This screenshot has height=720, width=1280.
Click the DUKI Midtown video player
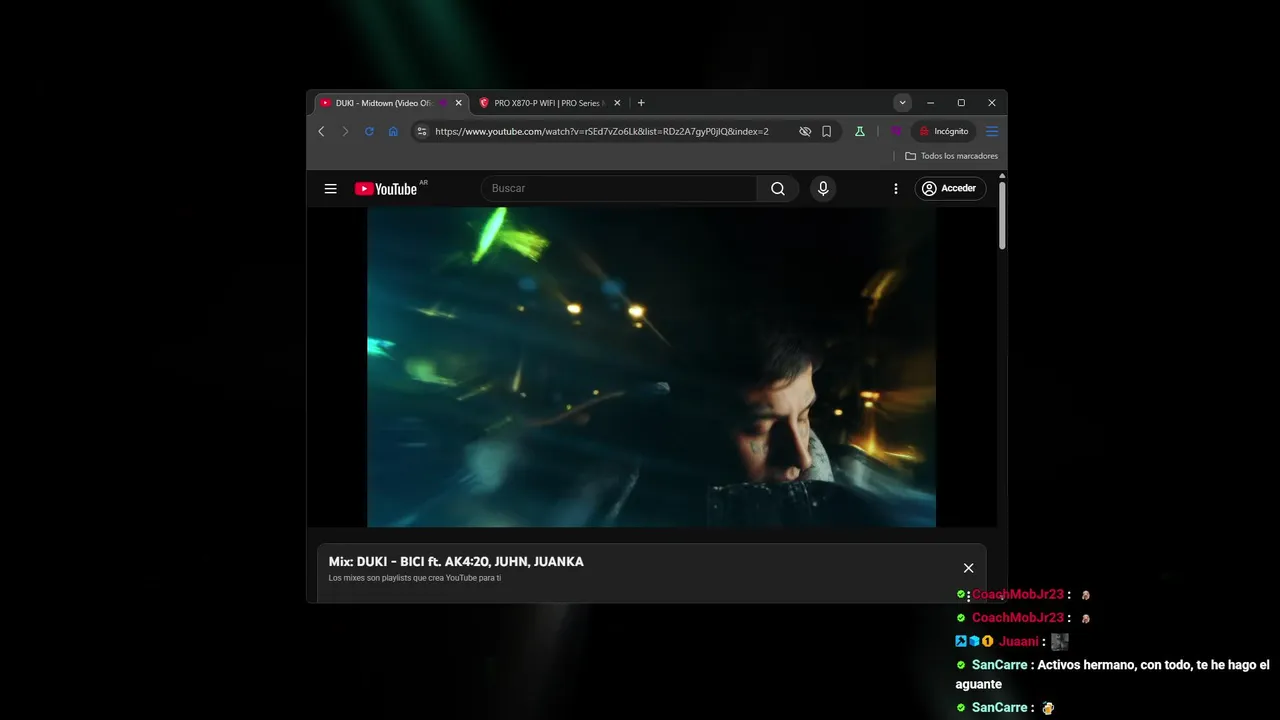click(x=651, y=367)
